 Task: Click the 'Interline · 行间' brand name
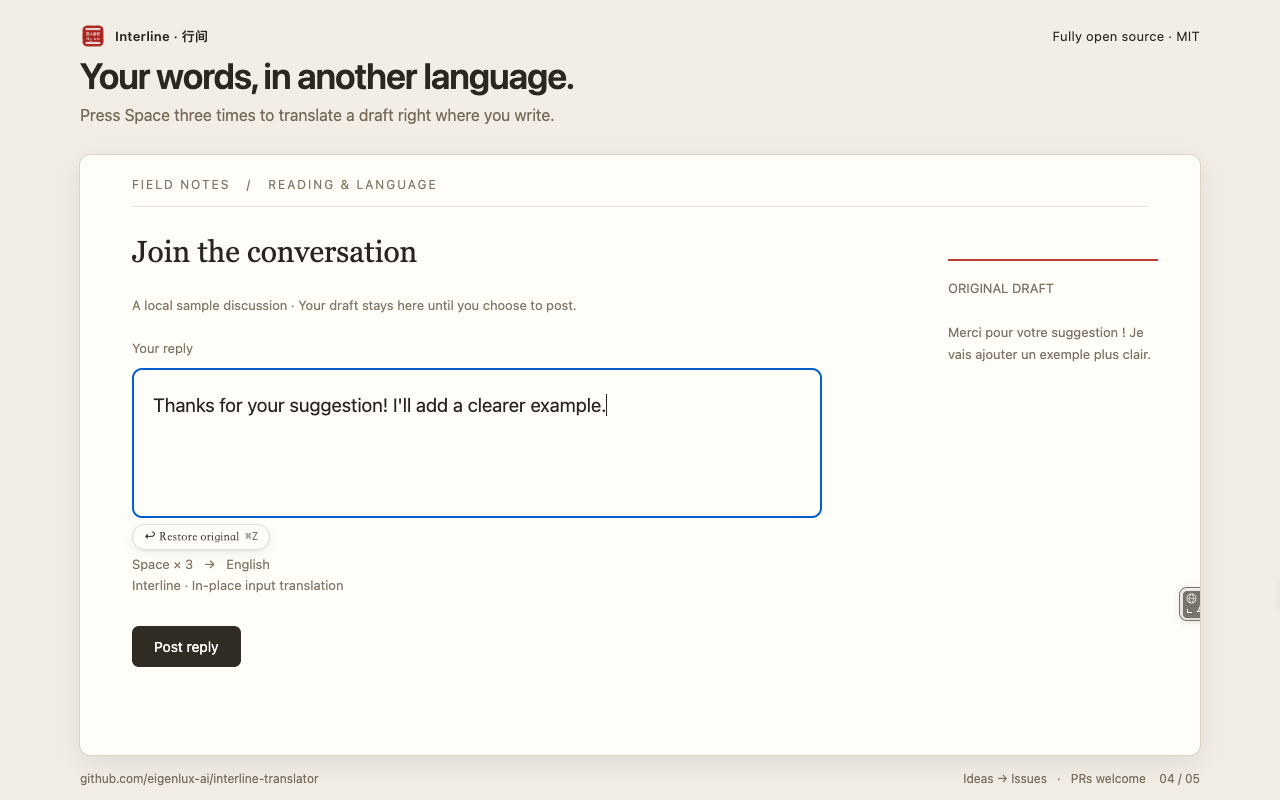coord(161,37)
